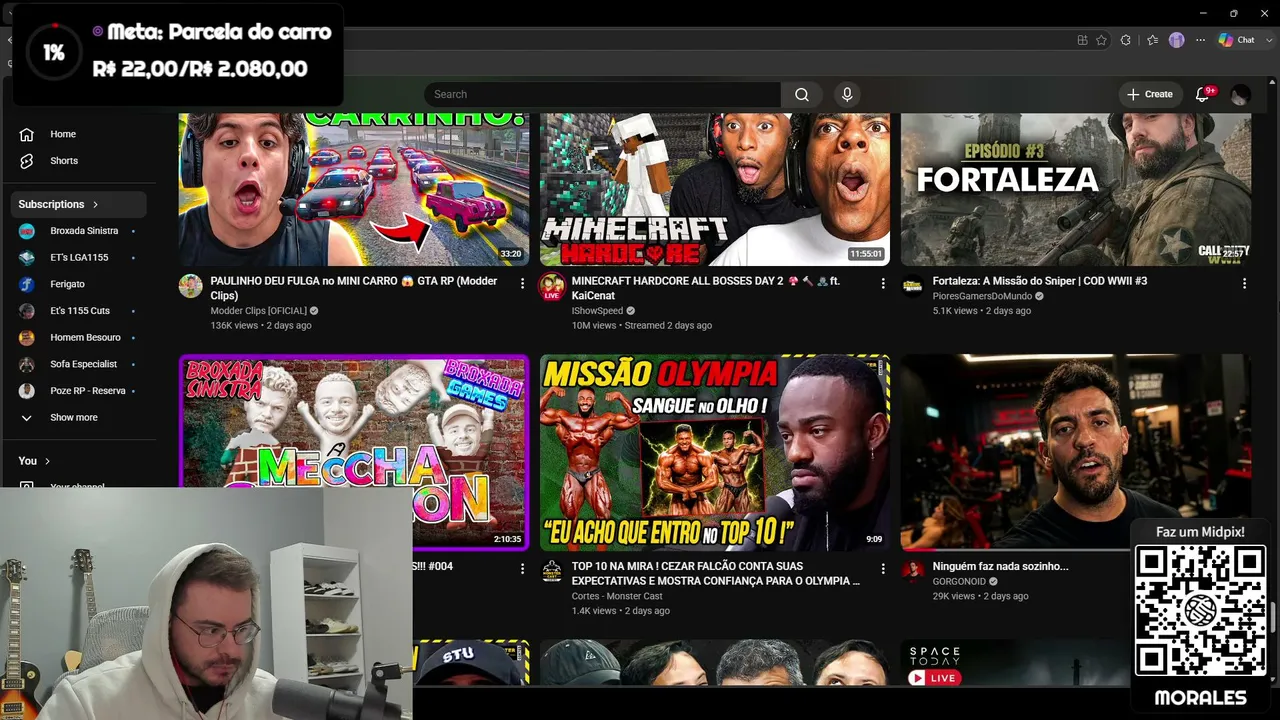The height and width of the screenshot is (720, 1280).
Task: Open title 'PAULINHO DEU FULGA no MINI CARRO'
Action: 354,288
